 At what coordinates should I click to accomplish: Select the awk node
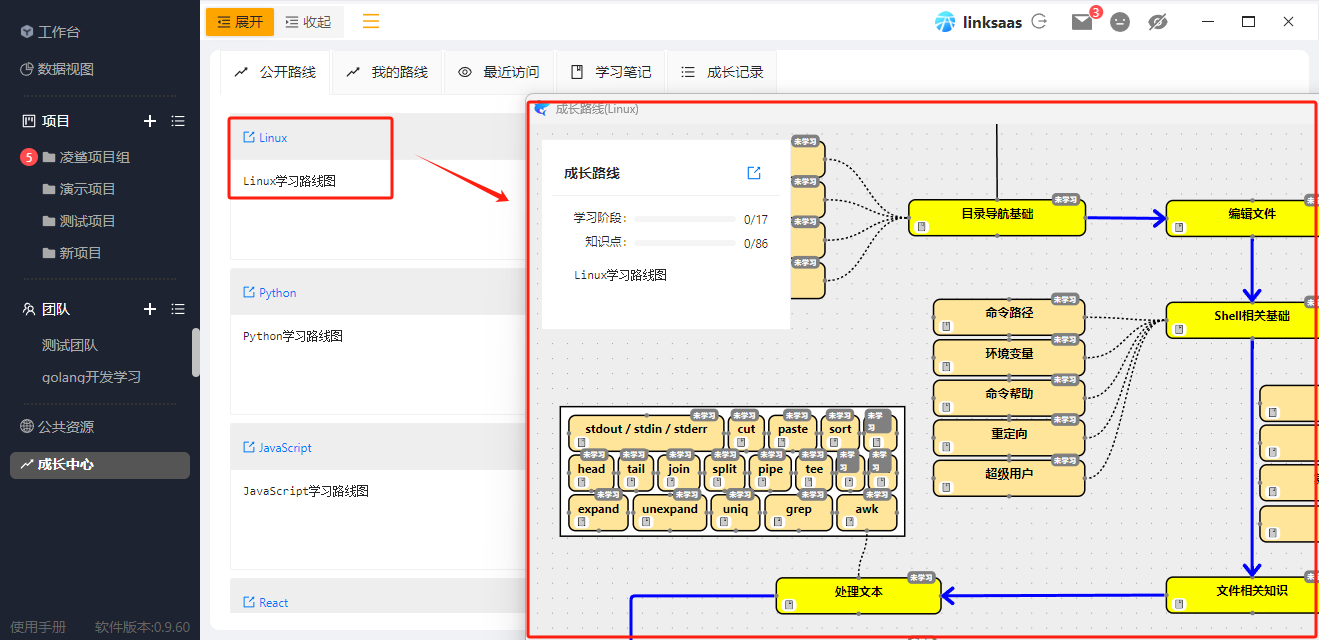tap(867, 513)
